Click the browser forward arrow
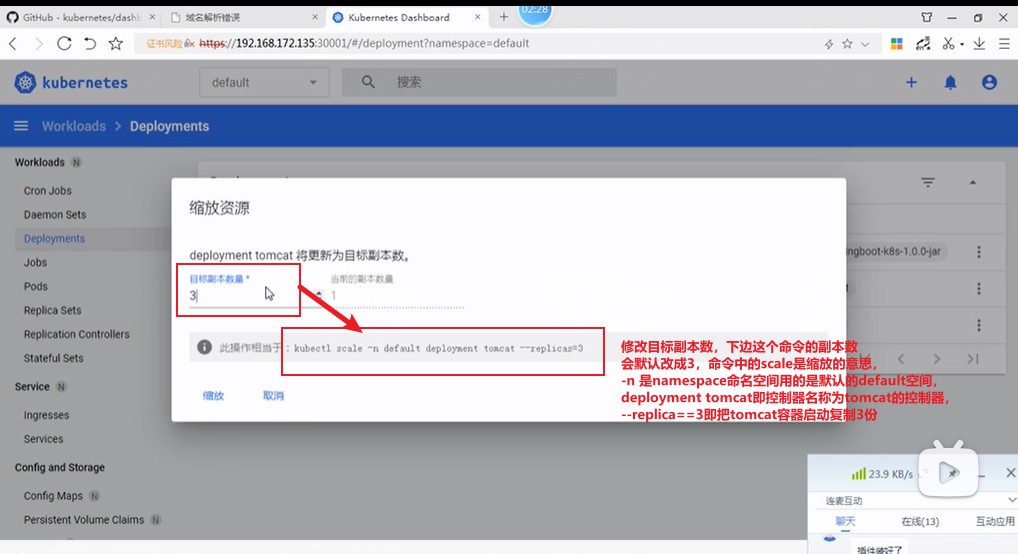This screenshot has height=554, width=1018. (38, 44)
